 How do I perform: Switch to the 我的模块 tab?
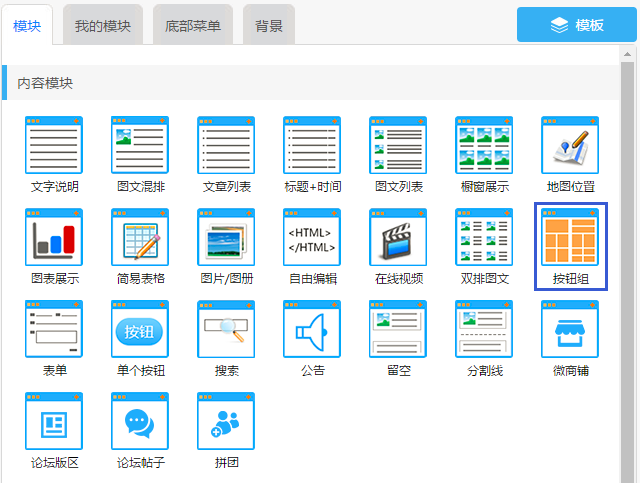[103, 25]
